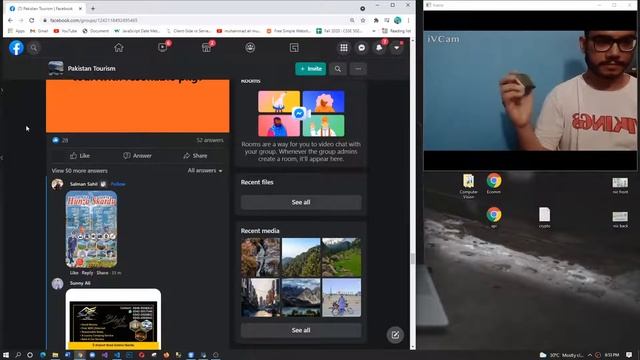The image size is (640, 360).
Task: Open the Reading list
Action: (x=396, y=31)
